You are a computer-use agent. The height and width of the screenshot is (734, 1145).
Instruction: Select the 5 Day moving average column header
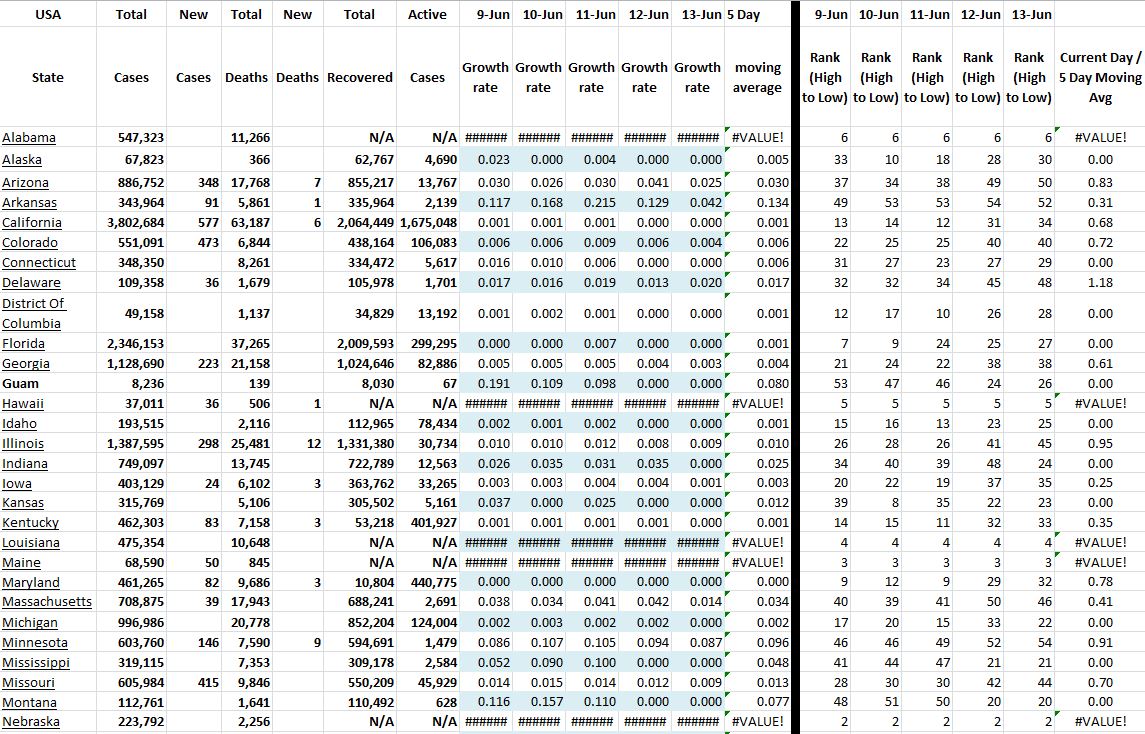point(757,77)
